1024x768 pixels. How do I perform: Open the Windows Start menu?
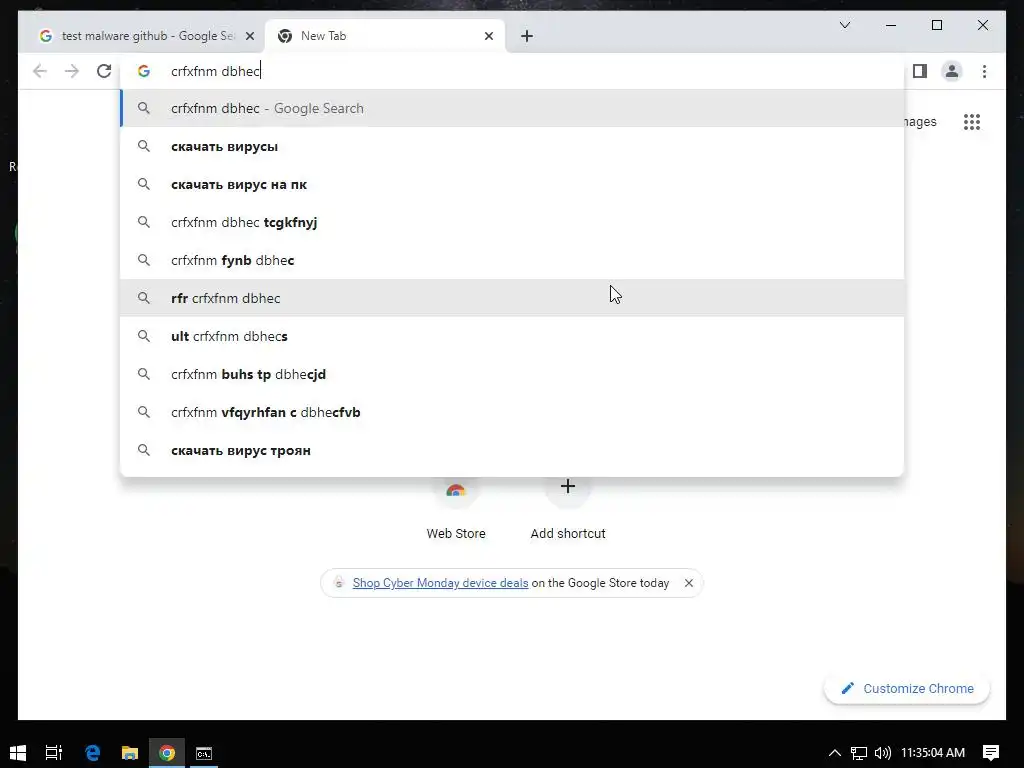click(x=18, y=753)
